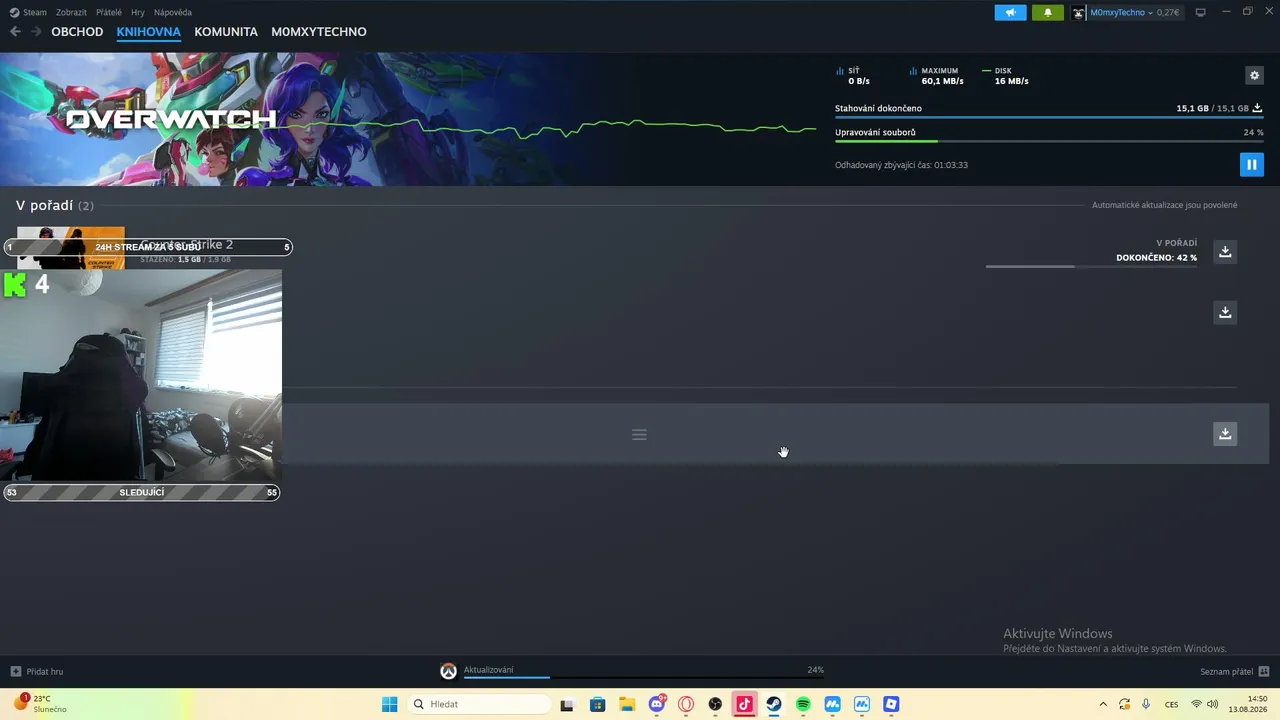The height and width of the screenshot is (720, 1280).
Task: Open Task View on the taskbar
Action: pos(567,704)
